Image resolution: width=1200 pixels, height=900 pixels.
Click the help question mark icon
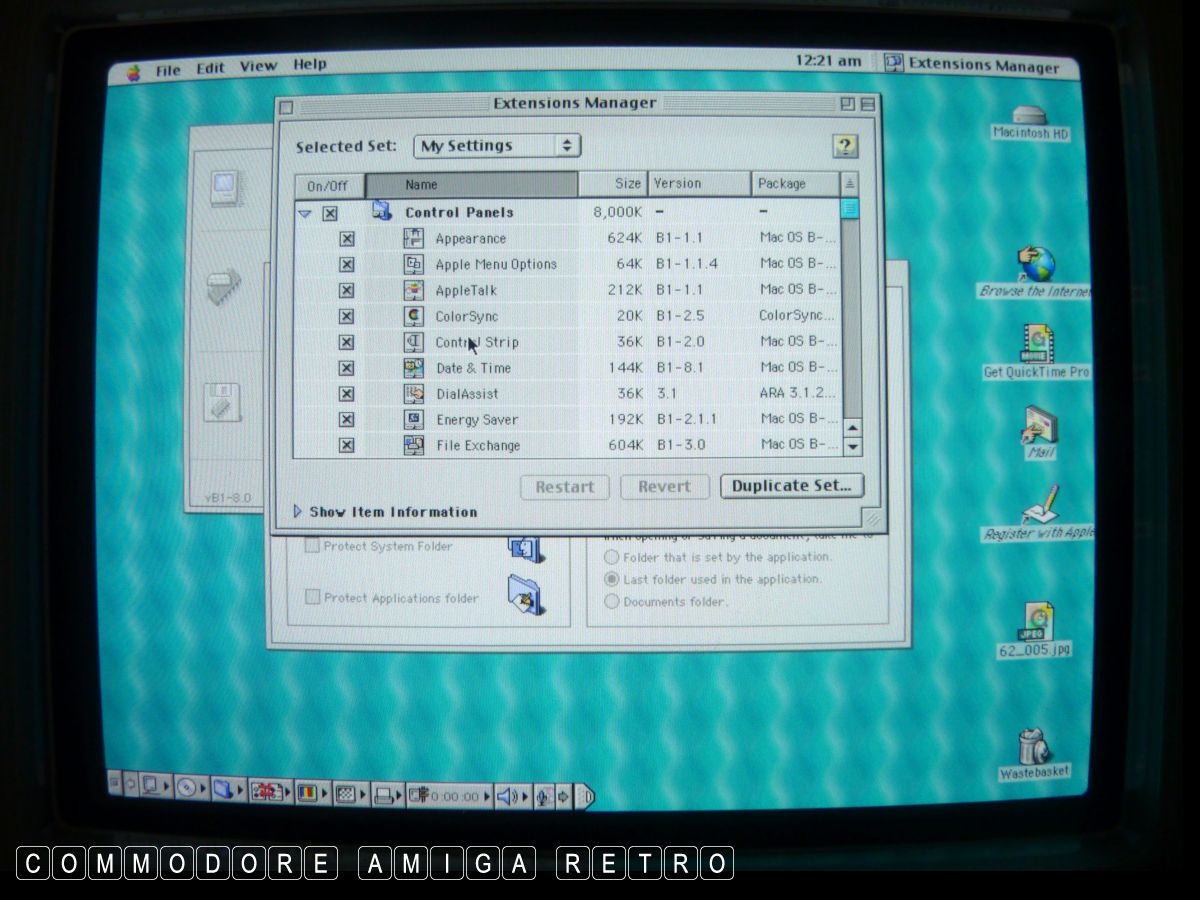[x=845, y=146]
